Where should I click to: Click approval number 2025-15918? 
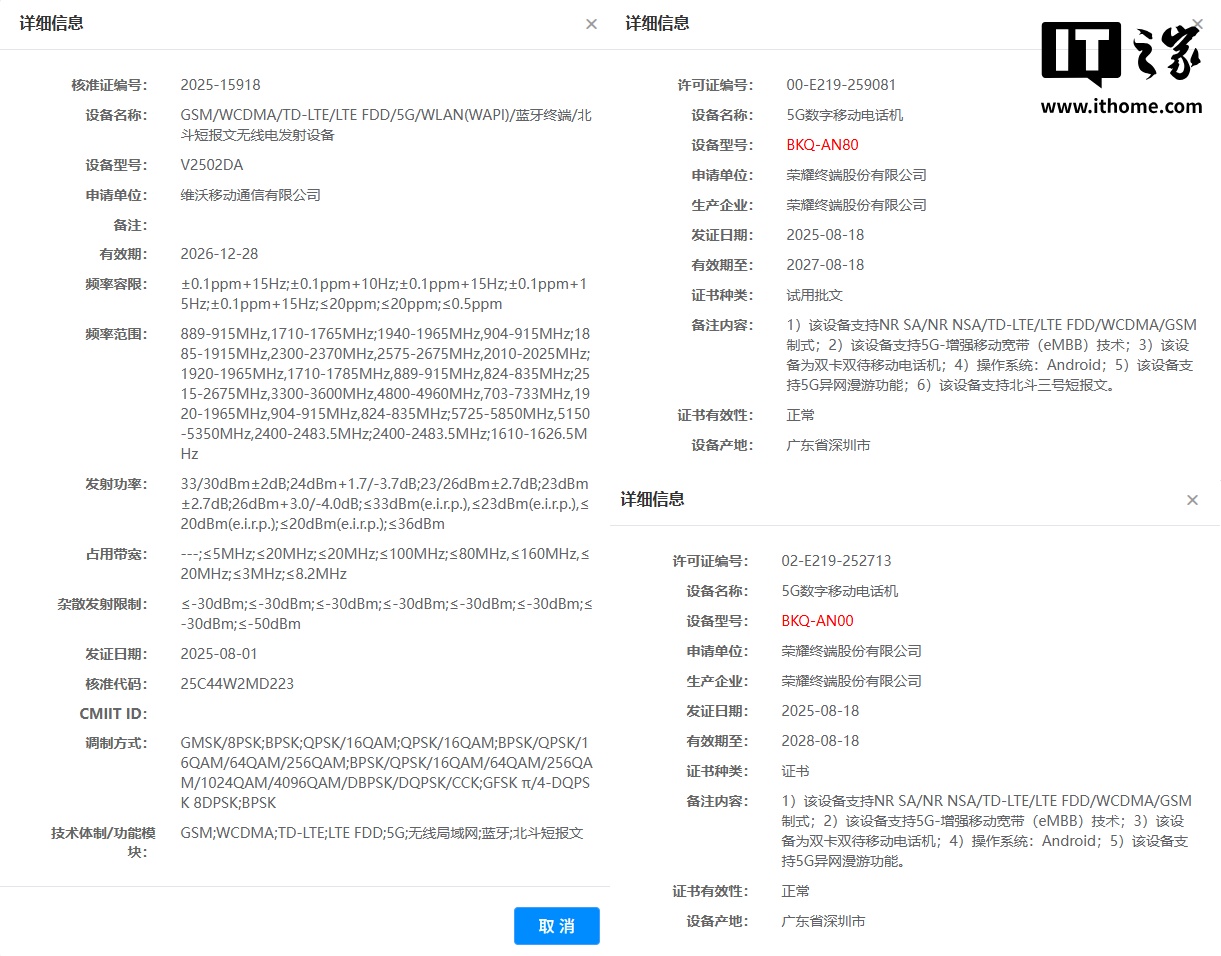pyautogui.click(x=220, y=85)
